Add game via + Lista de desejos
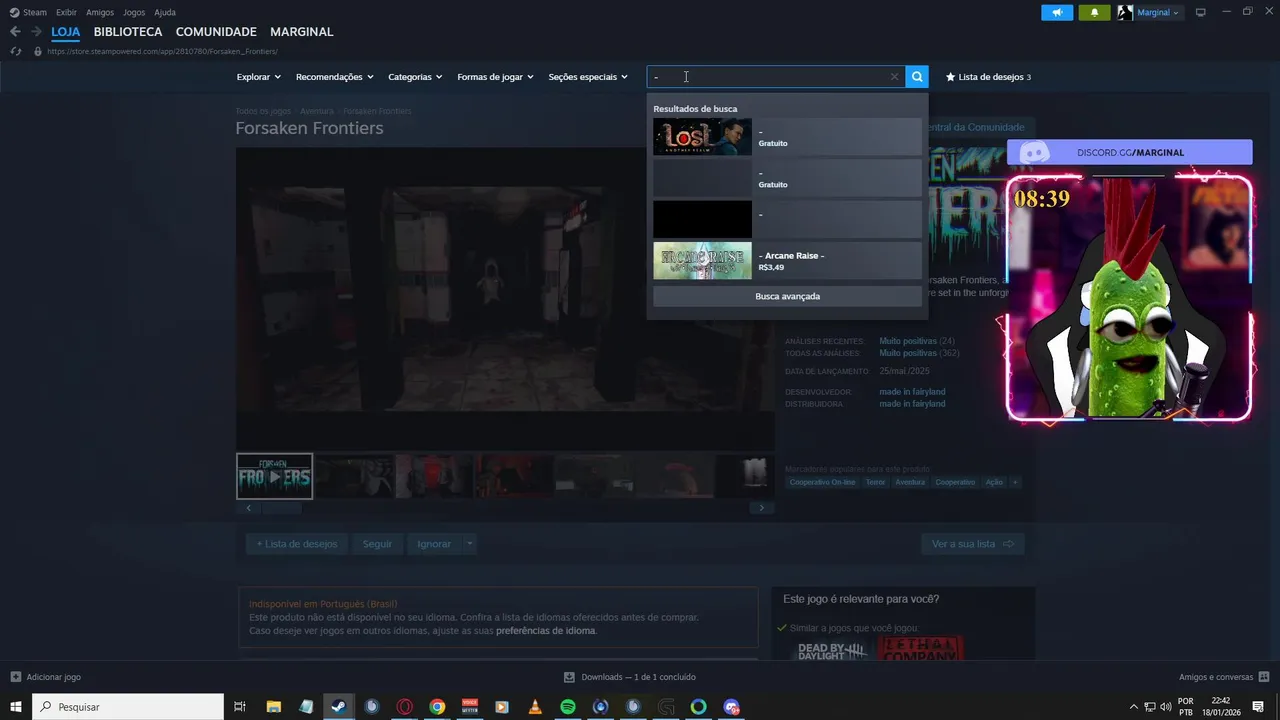This screenshot has height=720, width=1280. pos(297,544)
